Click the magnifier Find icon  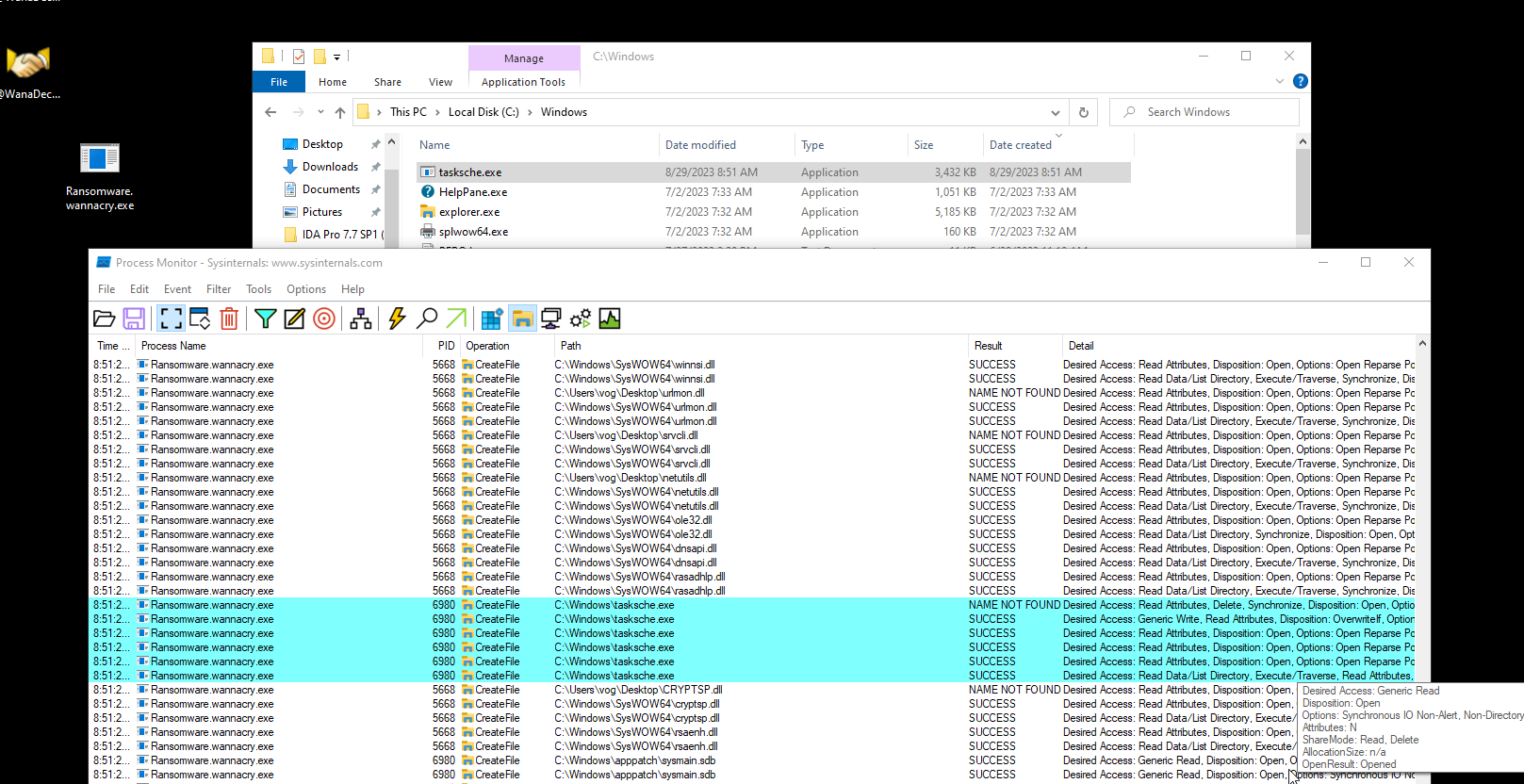(x=427, y=318)
